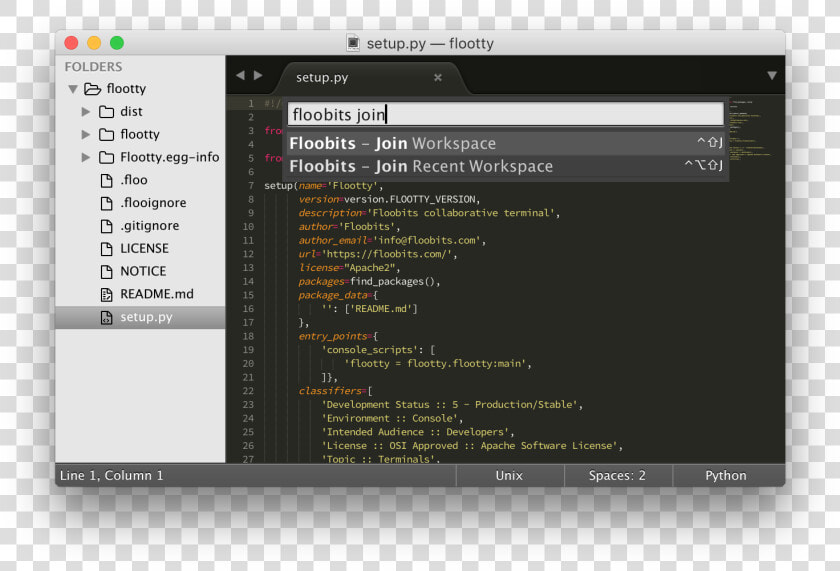
Task: Click the .gitignore file icon
Action: pyautogui.click(x=107, y=226)
